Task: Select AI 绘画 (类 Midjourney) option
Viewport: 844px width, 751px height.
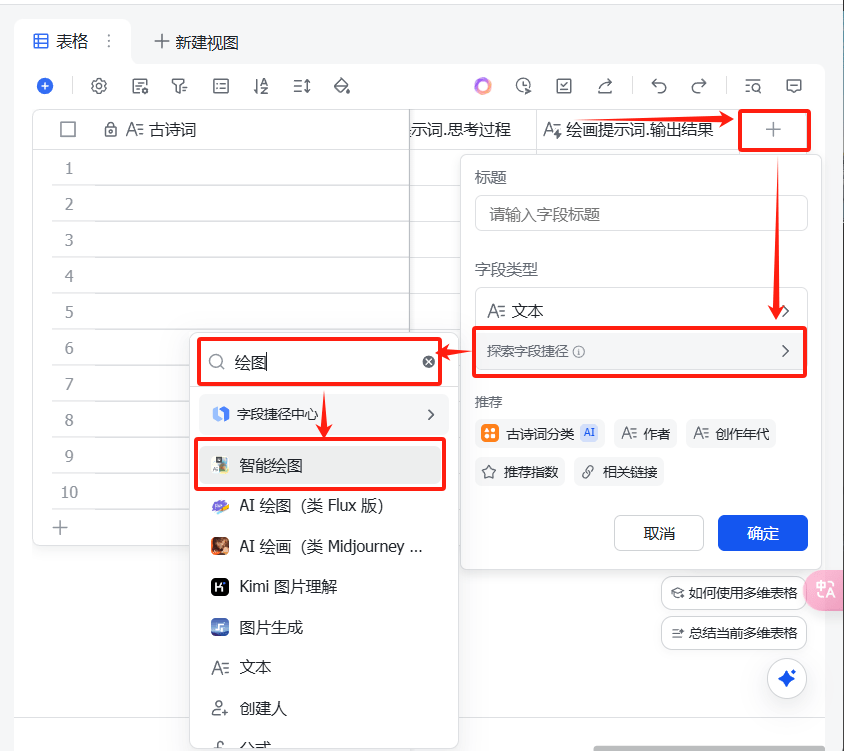Action: click(323, 546)
